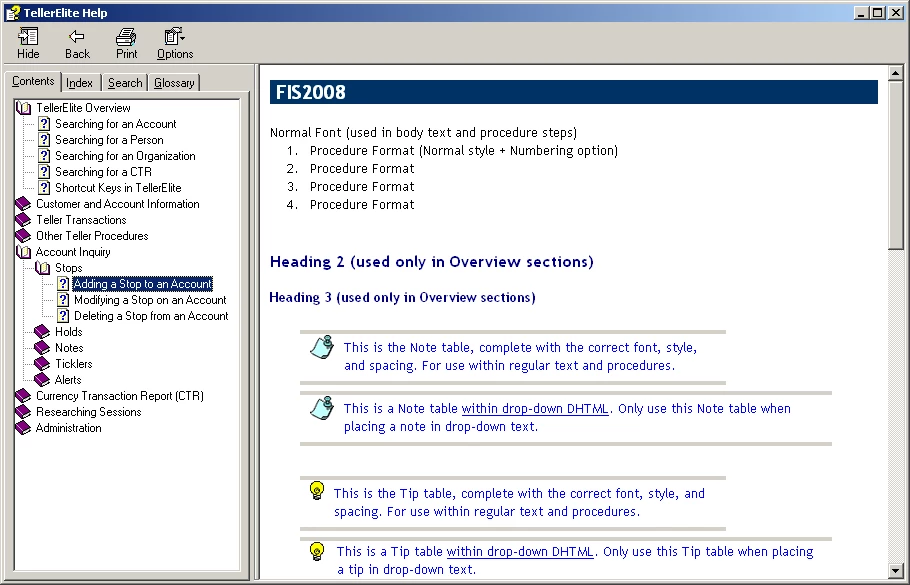Collapse the TellerElite Overview open book icon
The height and width of the screenshot is (585, 910).
24,108
